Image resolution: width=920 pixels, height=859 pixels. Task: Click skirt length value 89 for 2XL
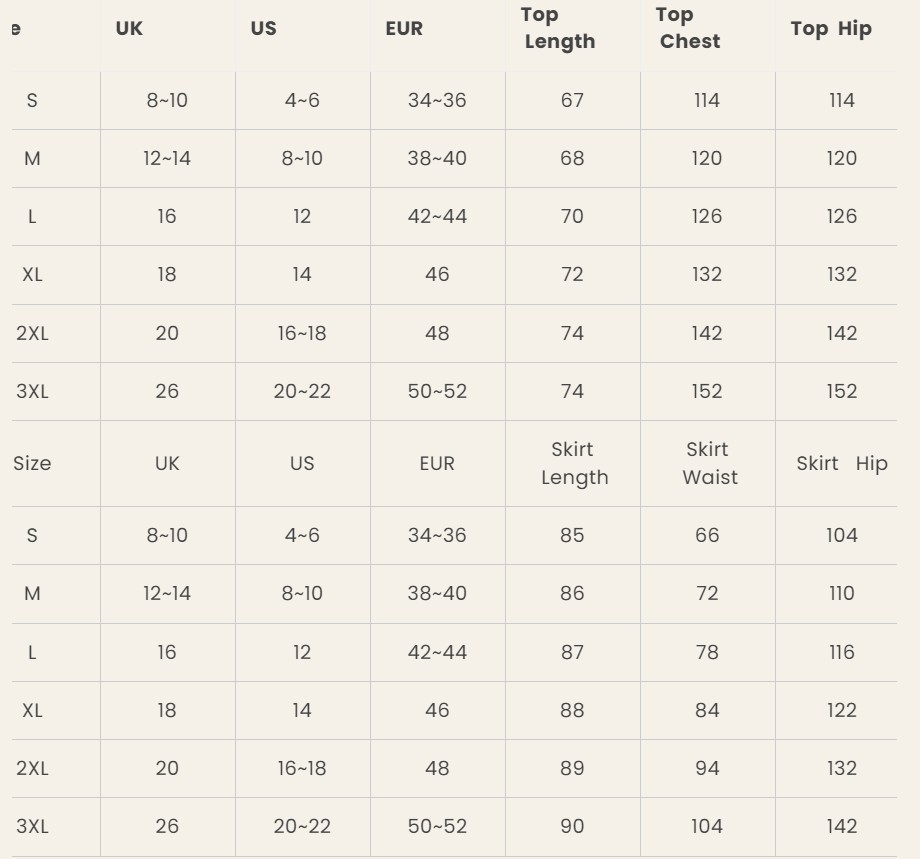point(572,768)
